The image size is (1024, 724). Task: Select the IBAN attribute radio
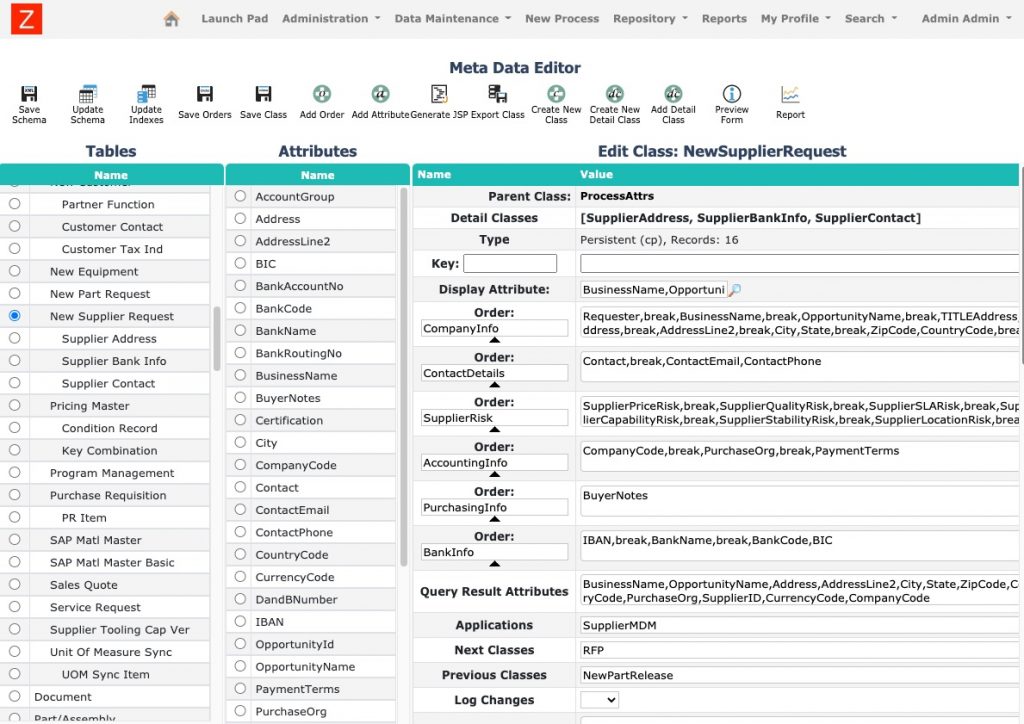click(240, 621)
